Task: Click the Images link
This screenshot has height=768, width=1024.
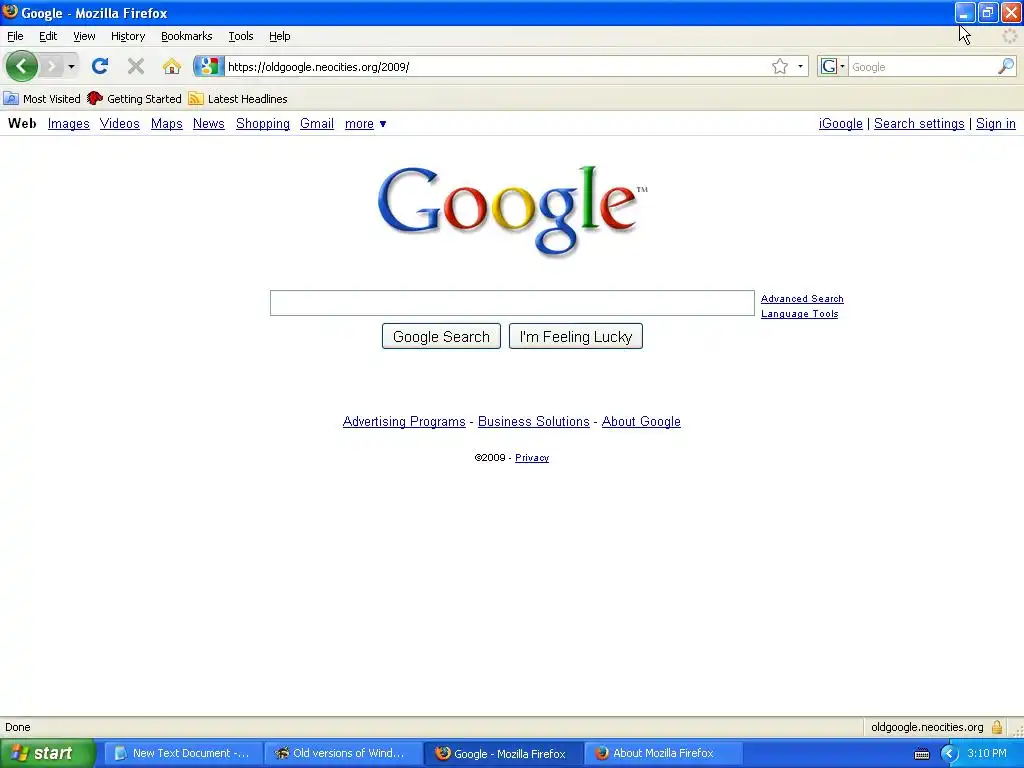Action: click(x=69, y=123)
